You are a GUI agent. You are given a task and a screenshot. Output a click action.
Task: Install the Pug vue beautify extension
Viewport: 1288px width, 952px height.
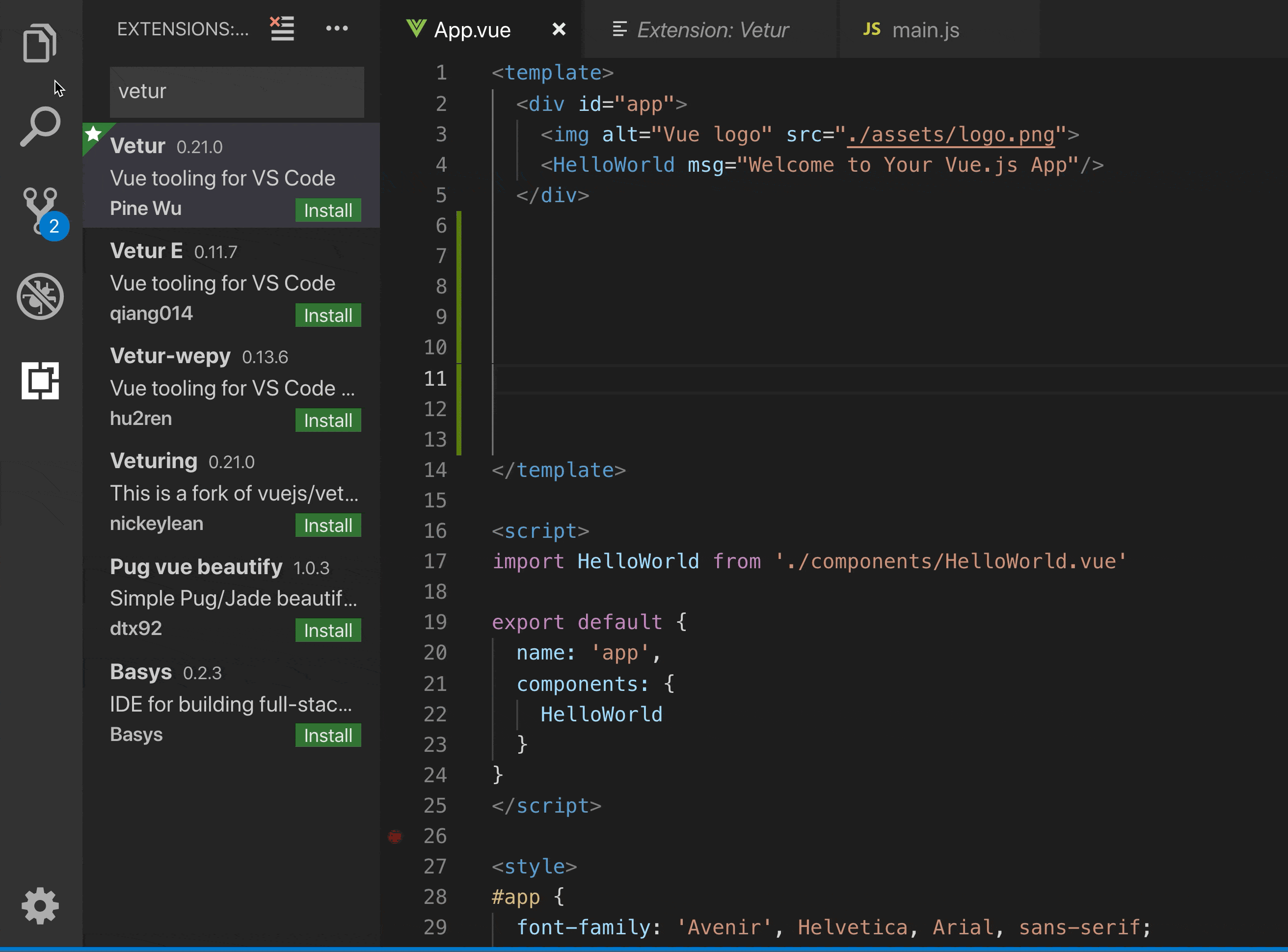pos(328,630)
